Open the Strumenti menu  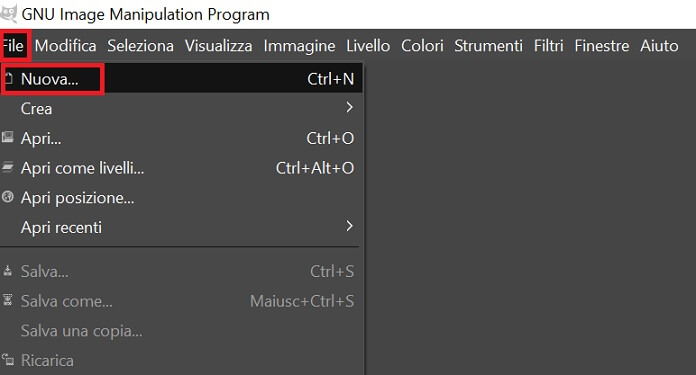pos(488,46)
